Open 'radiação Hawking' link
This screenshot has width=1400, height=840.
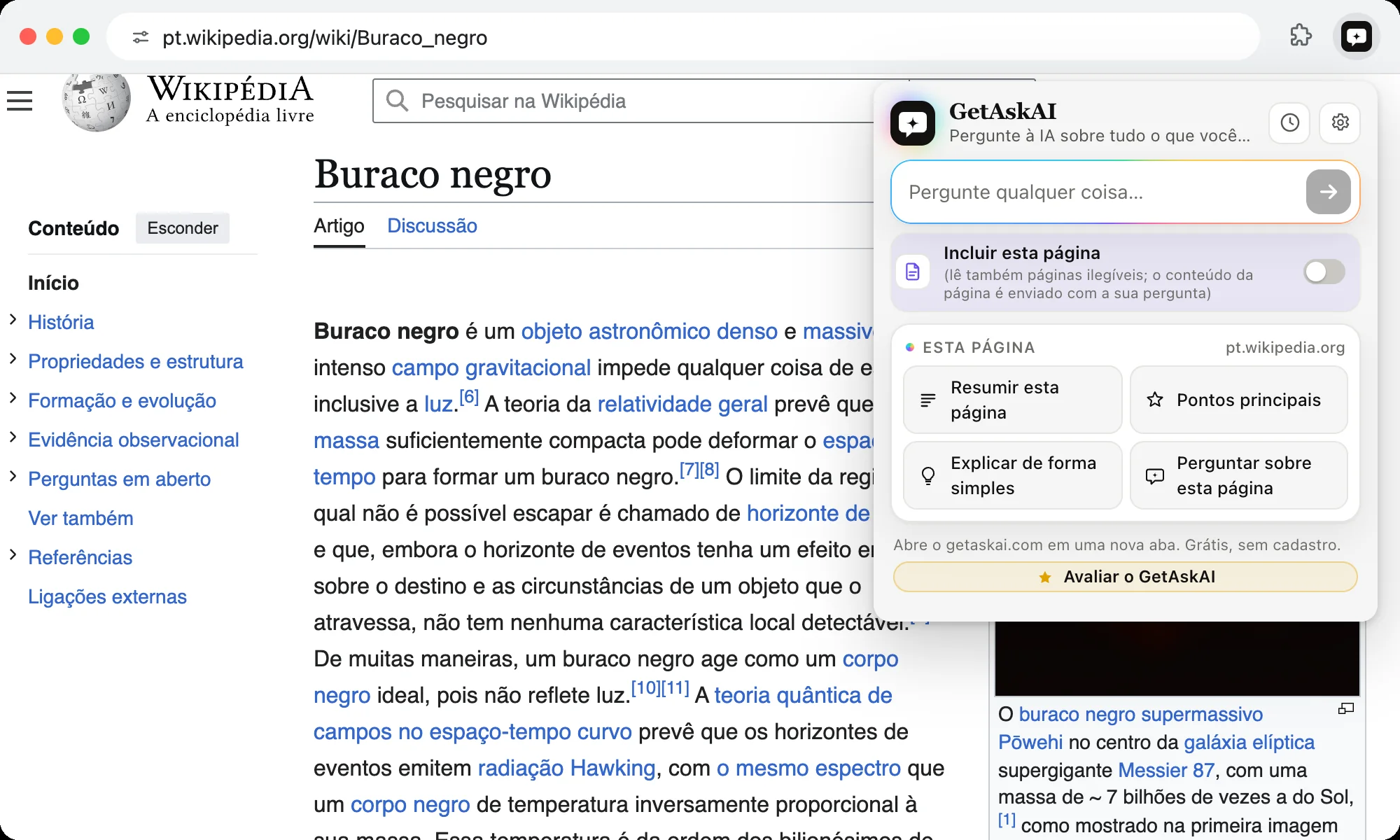(566, 768)
